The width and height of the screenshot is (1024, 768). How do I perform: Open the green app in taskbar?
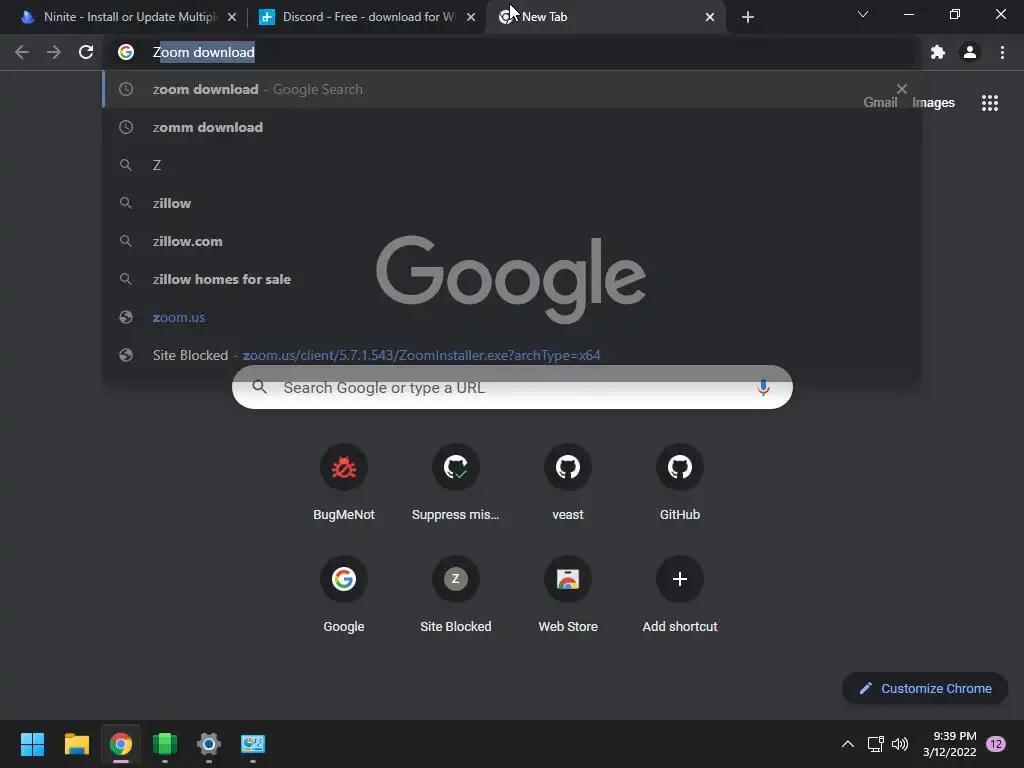[x=165, y=744]
